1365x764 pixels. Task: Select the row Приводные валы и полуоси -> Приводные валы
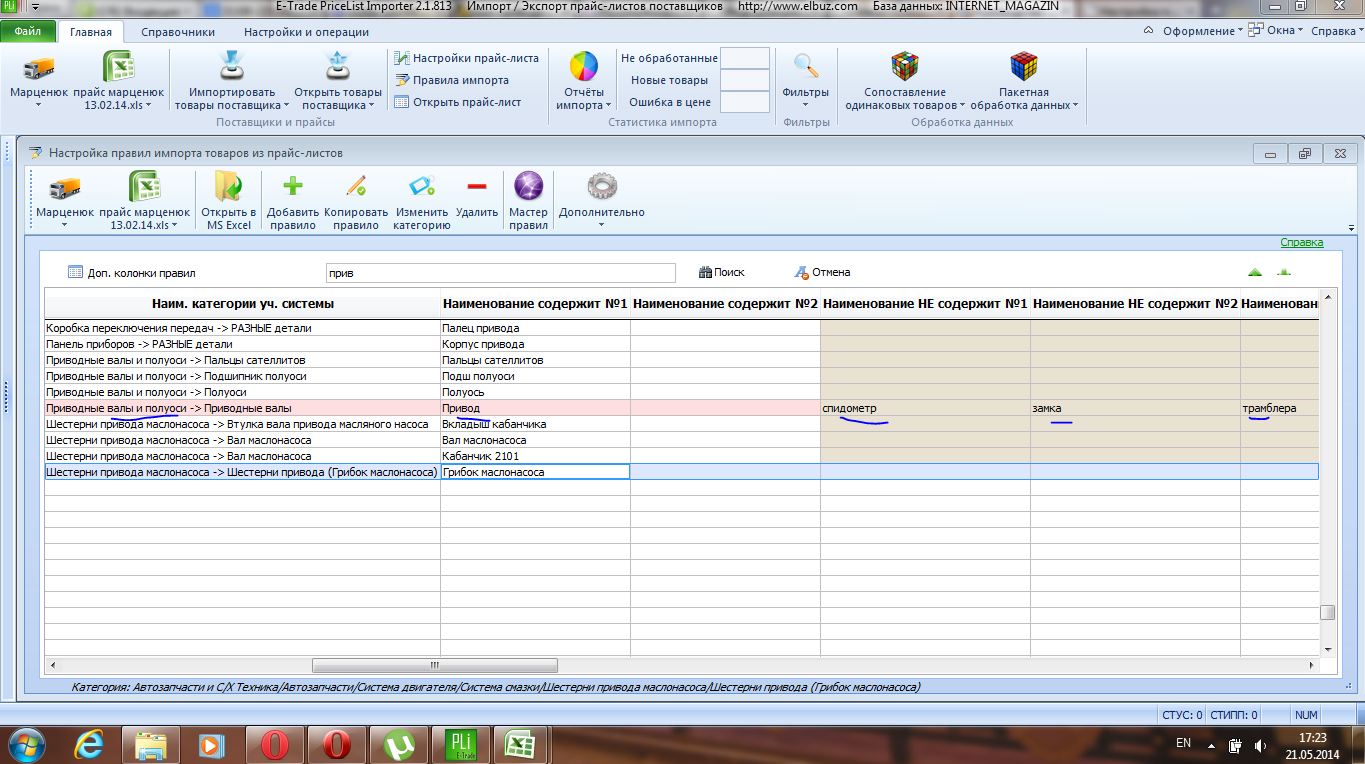click(681, 408)
